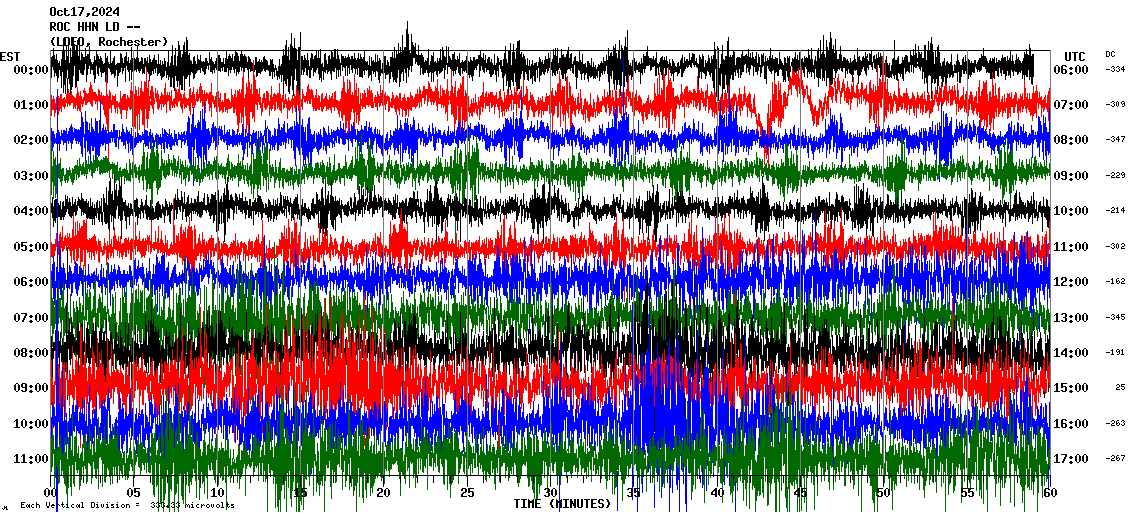Select the DC value -162
The width and height of the screenshot is (1130, 519).
(1115, 282)
